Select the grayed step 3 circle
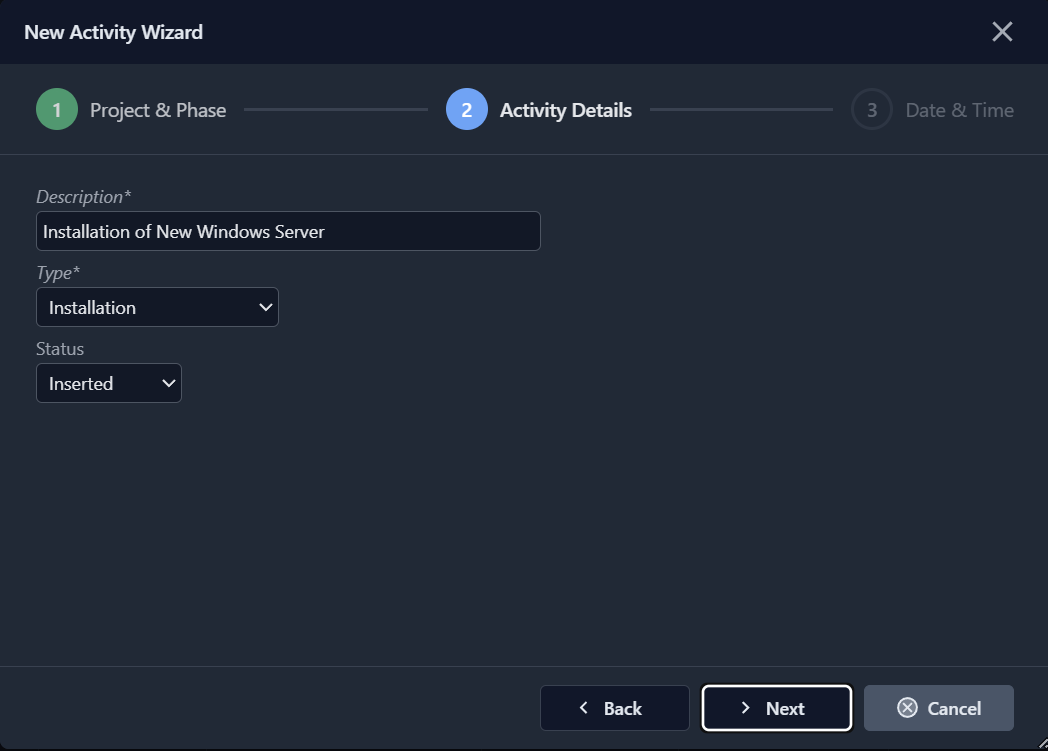1048x751 pixels. (x=870, y=109)
